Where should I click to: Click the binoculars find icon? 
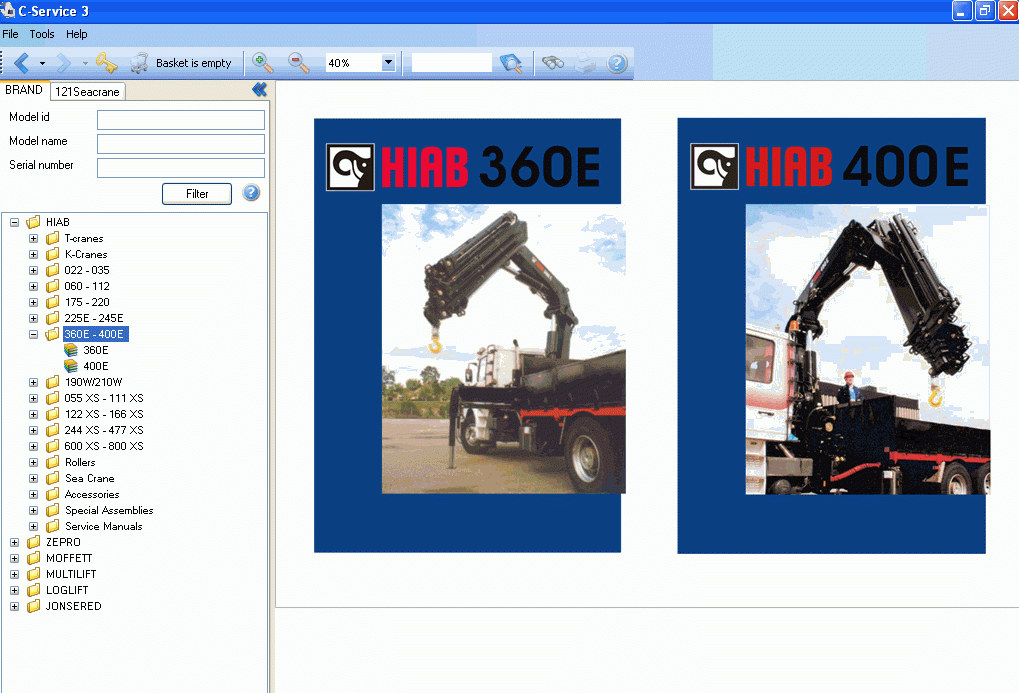(x=553, y=63)
